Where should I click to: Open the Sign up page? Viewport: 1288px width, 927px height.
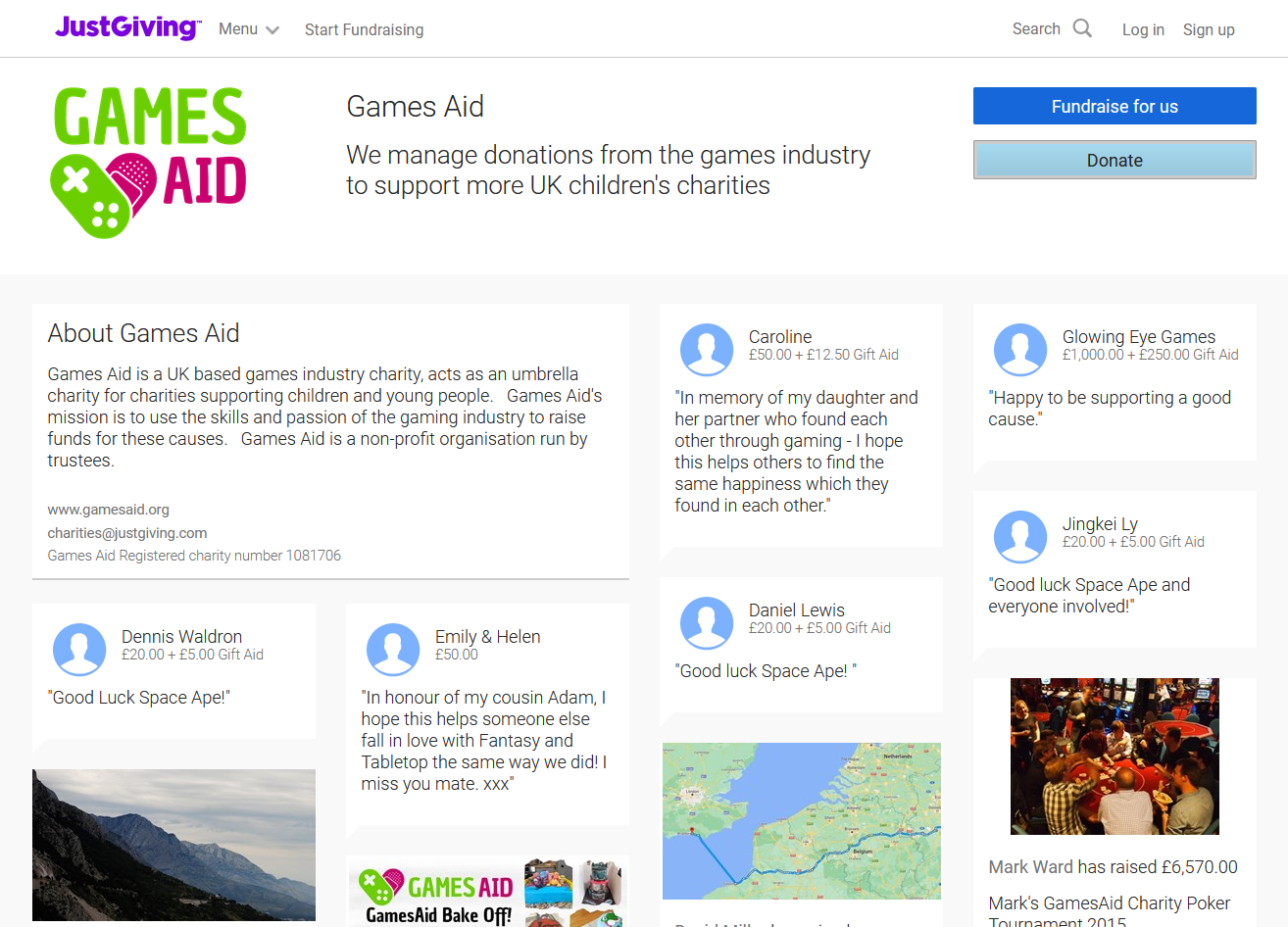coord(1209,29)
